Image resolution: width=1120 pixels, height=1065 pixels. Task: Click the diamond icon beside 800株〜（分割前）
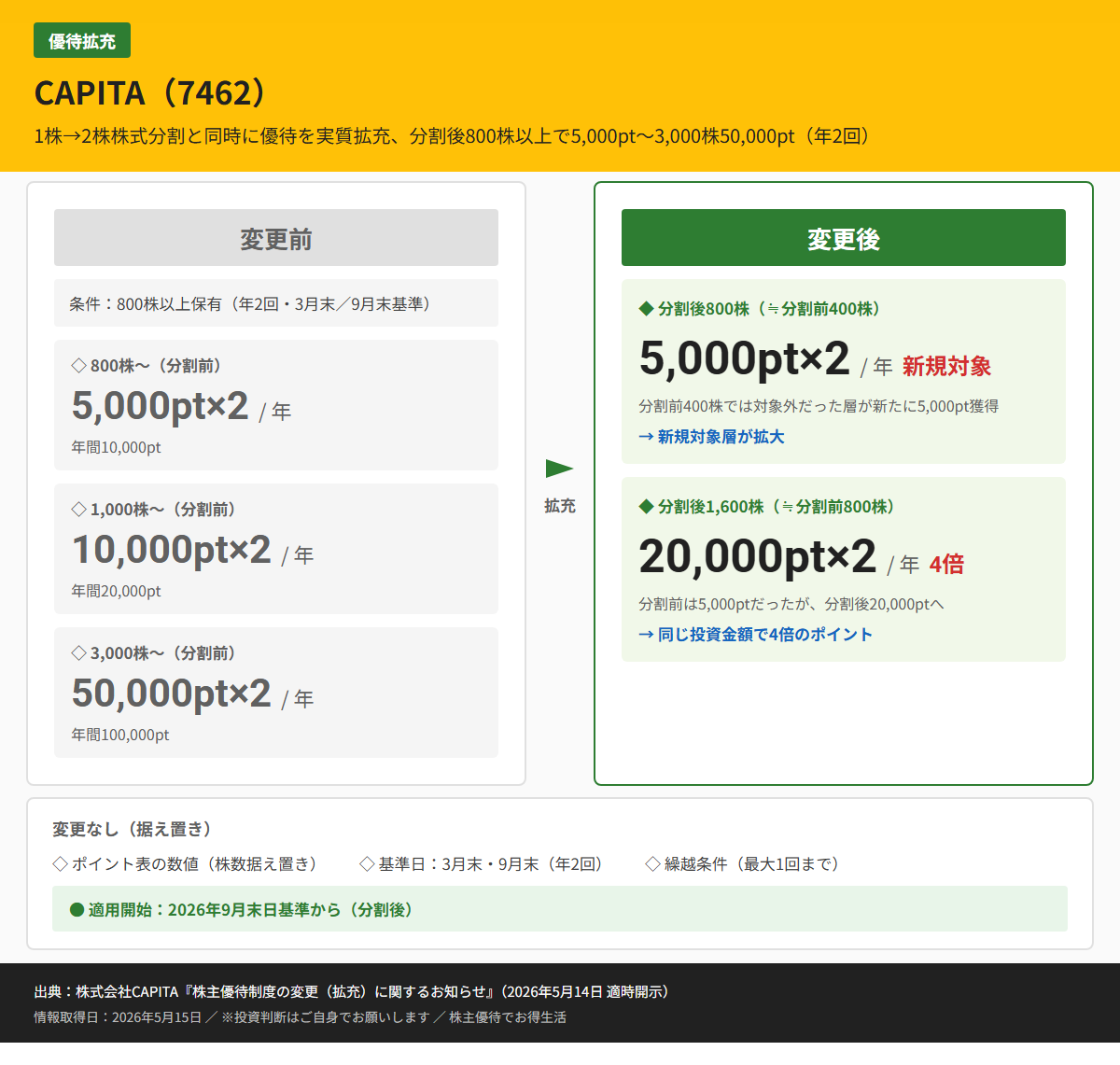pyautogui.click(x=79, y=365)
